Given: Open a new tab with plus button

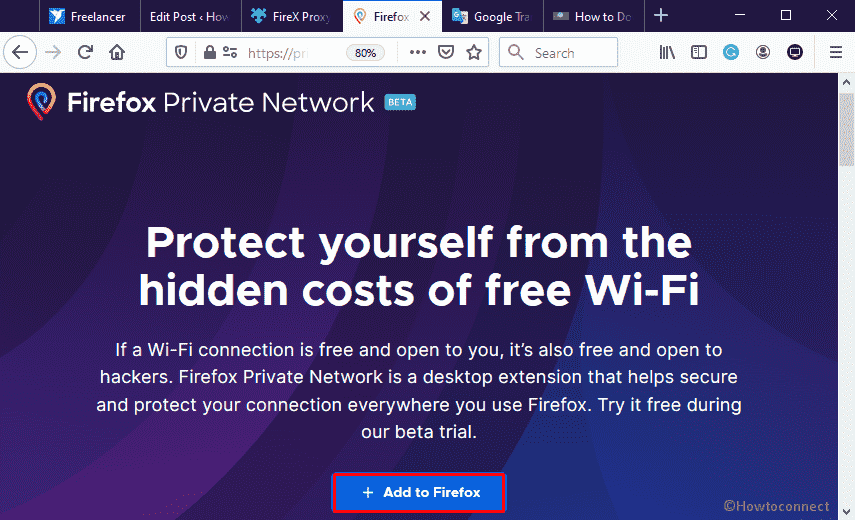Looking at the screenshot, I should 661,15.
